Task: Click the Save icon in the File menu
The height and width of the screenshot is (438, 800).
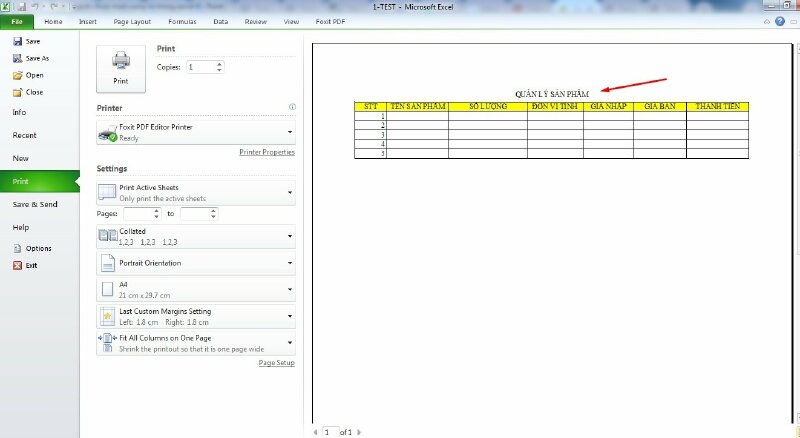Action: [x=18, y=42]
